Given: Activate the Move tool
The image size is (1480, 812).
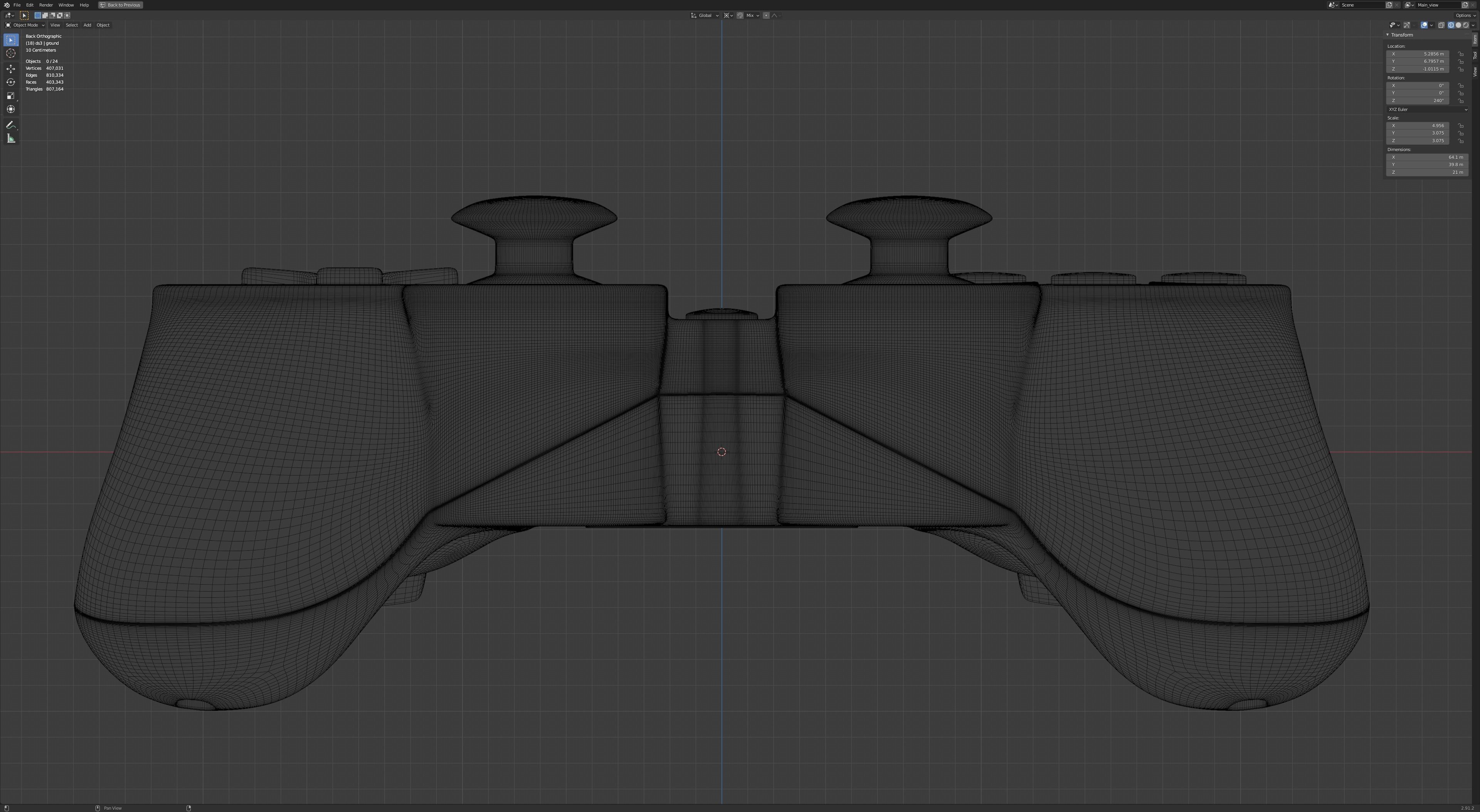Looking at the screenshot, I should 11,68.
